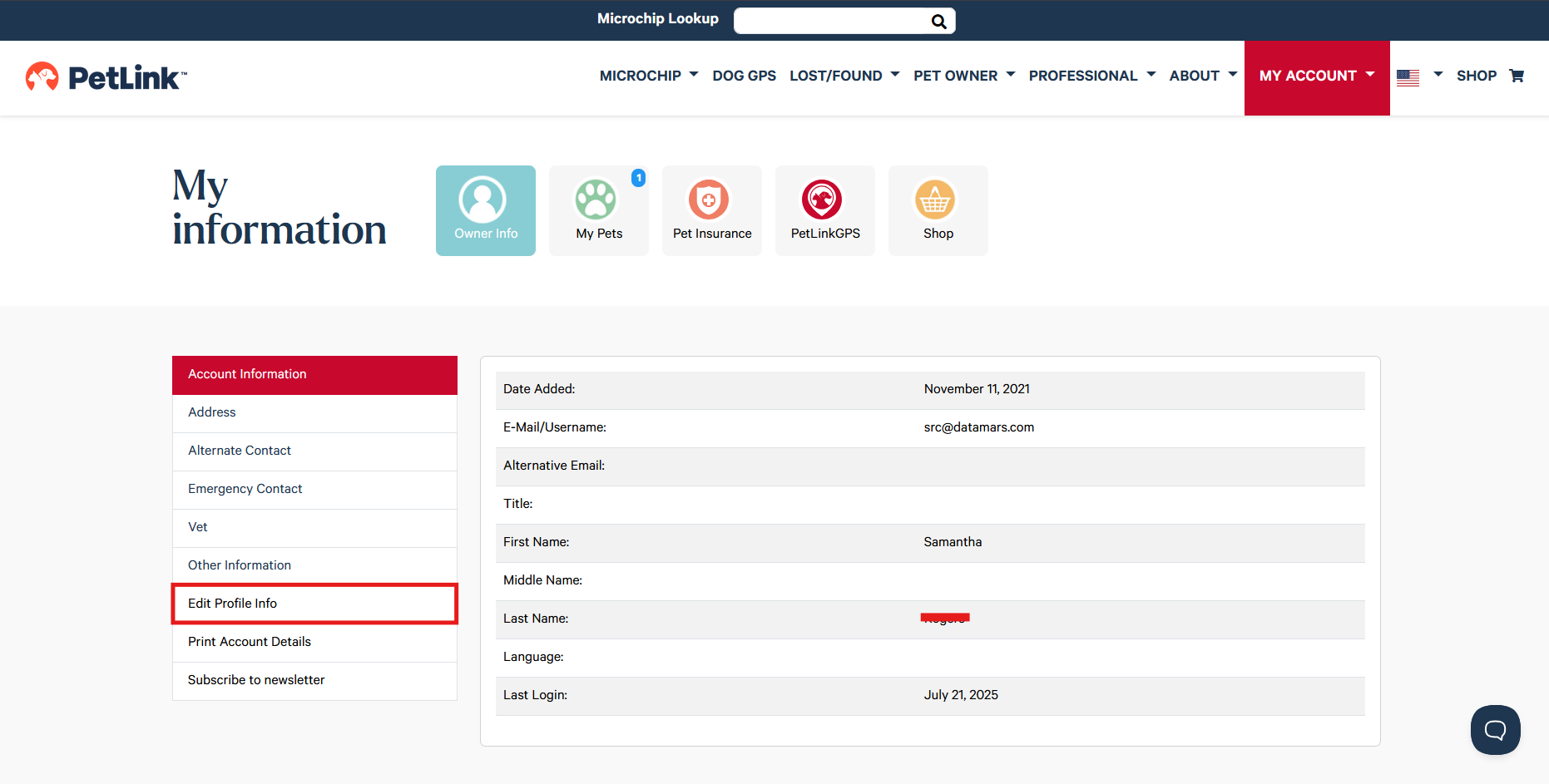1549x784 pixels.
Task: Open the PetLinkGPS tile
Action: point(825,210)
